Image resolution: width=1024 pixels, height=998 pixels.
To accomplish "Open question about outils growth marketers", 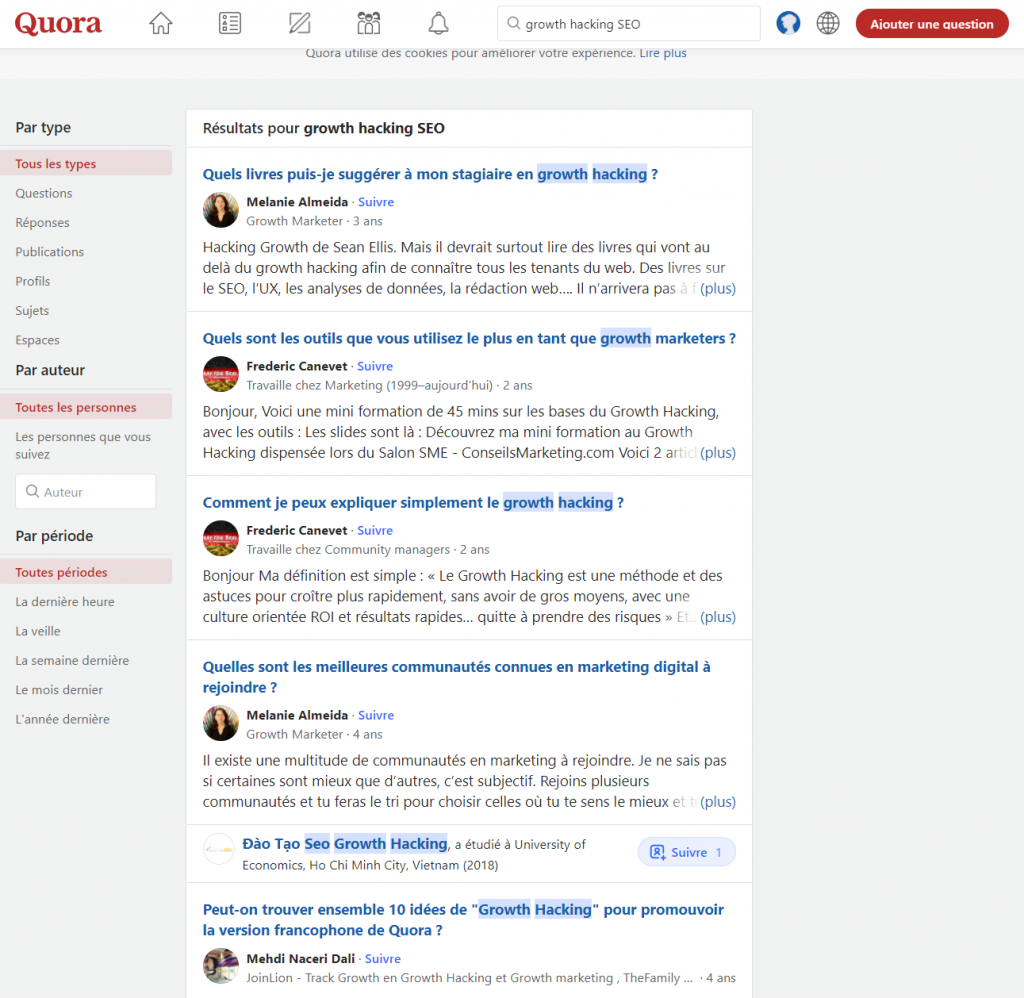I will click(469, 338).
